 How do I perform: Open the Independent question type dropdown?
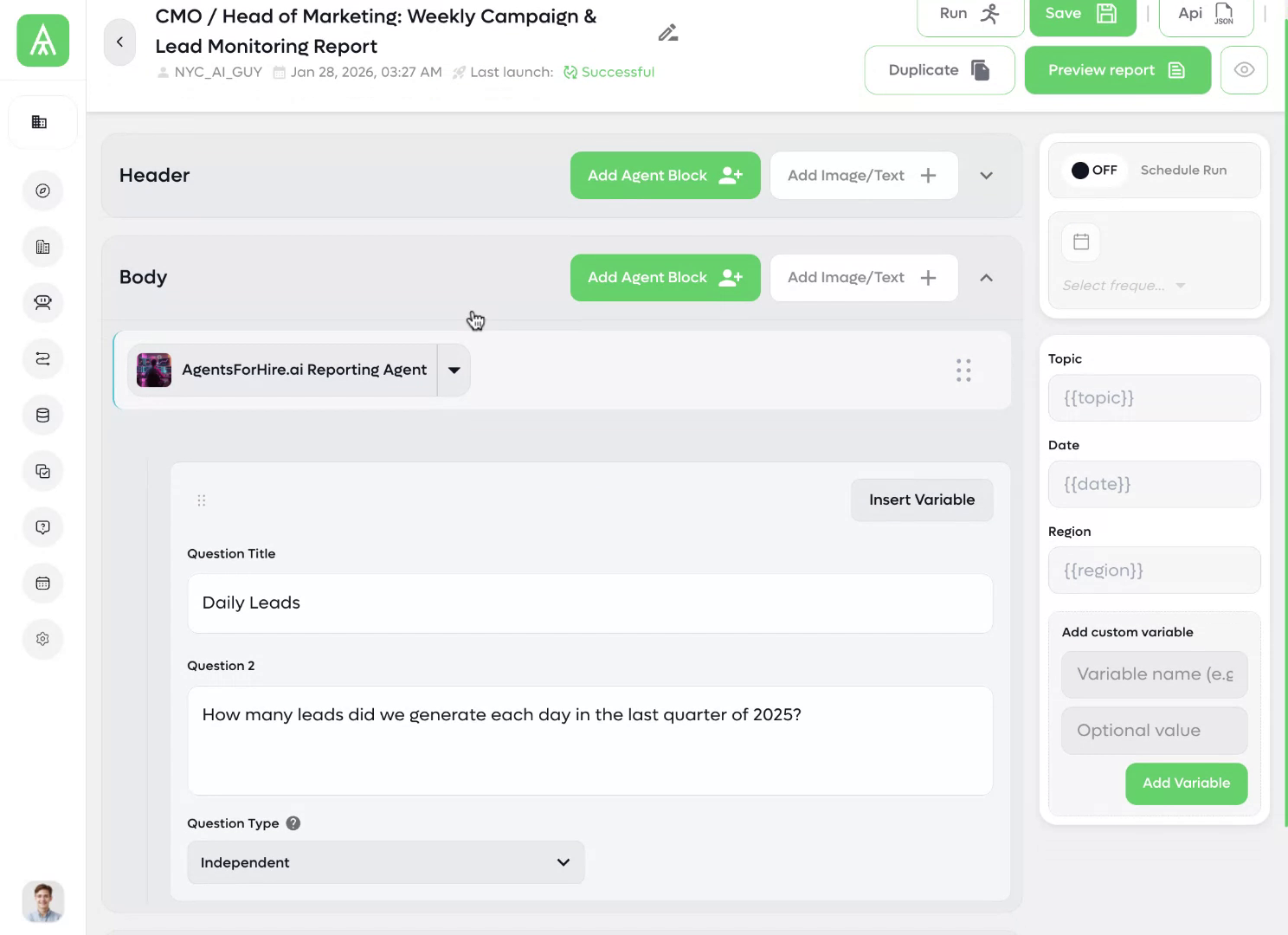click(385, 862)
